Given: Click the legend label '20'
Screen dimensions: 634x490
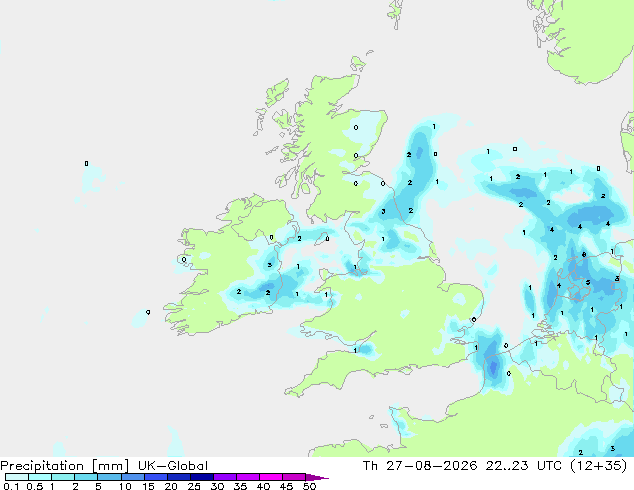Looking at the screenshot, I should click(171, 486).
